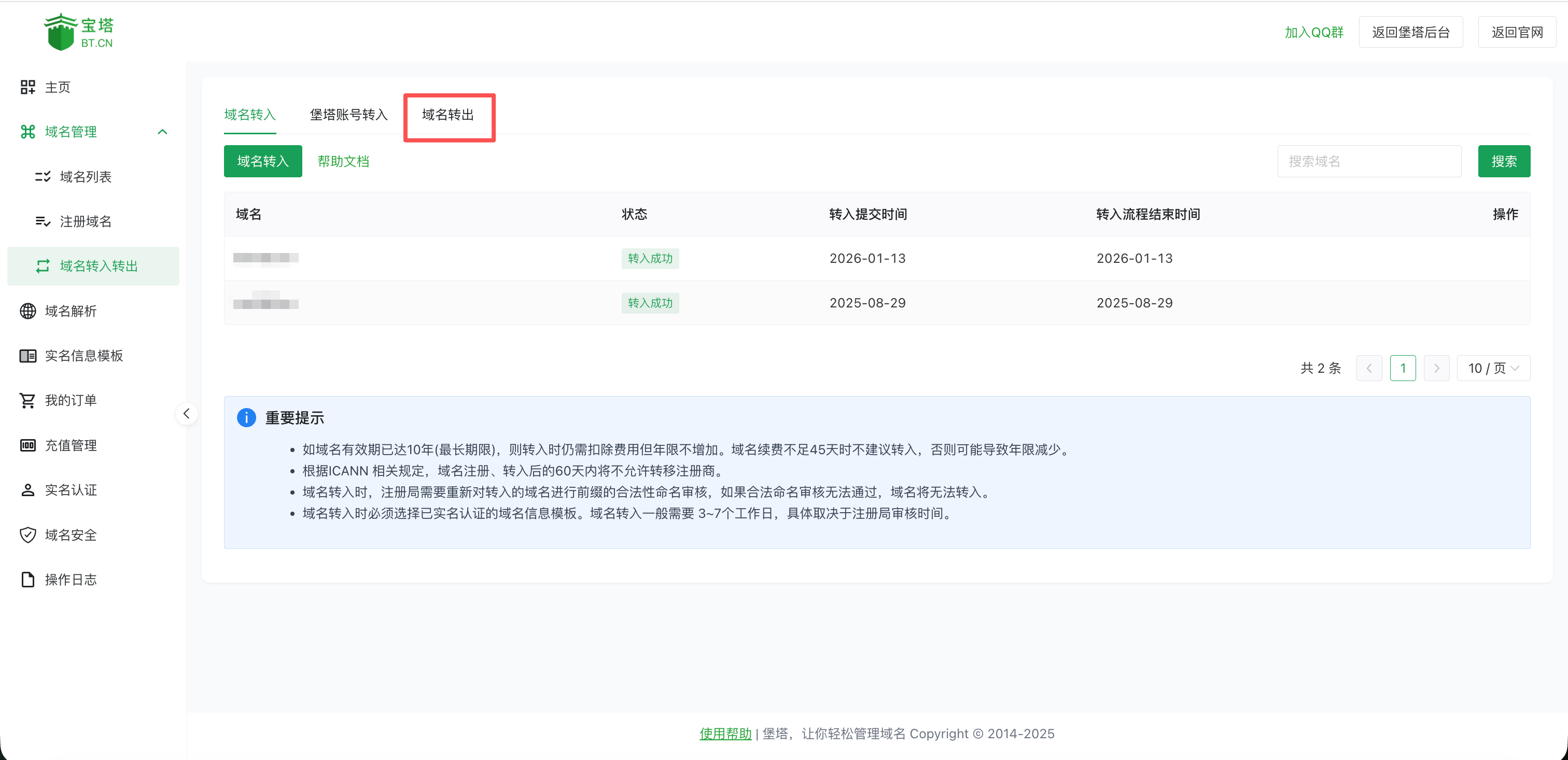This screenshot has height=760, width=1568.
Task: Switch to the 域名转出 tab
Action: click(x=449, y=116)
